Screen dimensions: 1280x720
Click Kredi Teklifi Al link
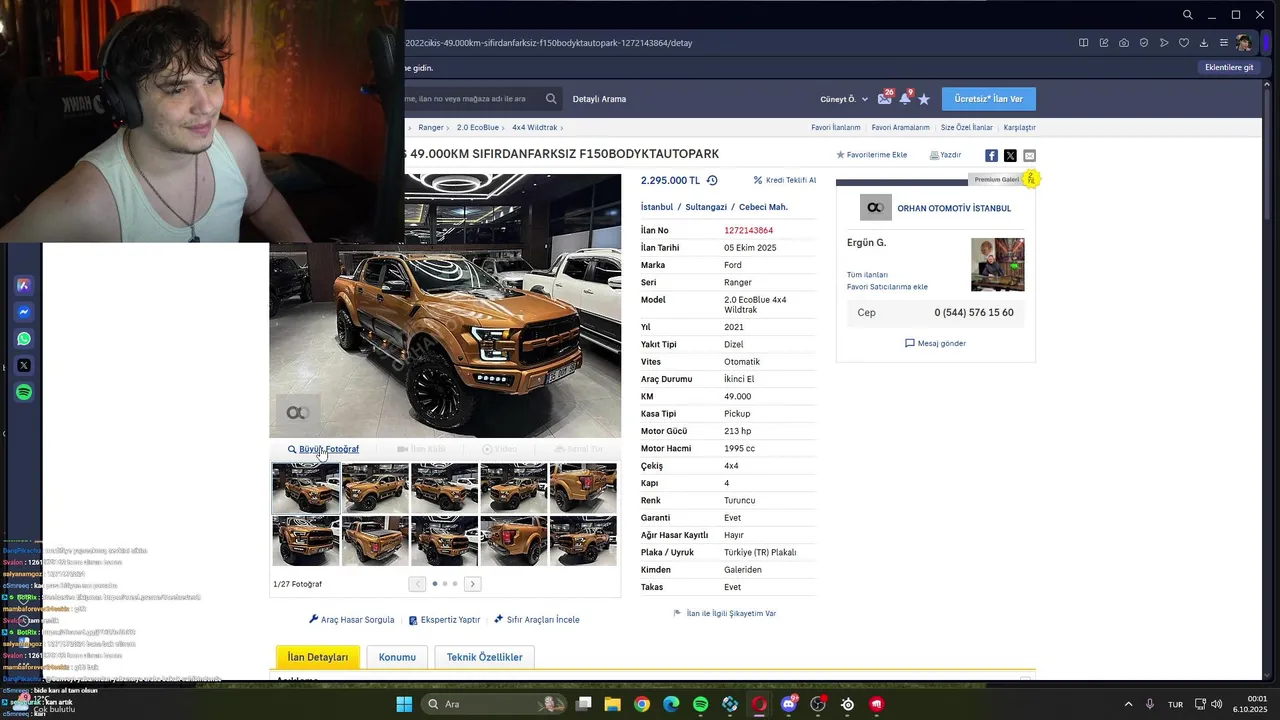(785, 181)
